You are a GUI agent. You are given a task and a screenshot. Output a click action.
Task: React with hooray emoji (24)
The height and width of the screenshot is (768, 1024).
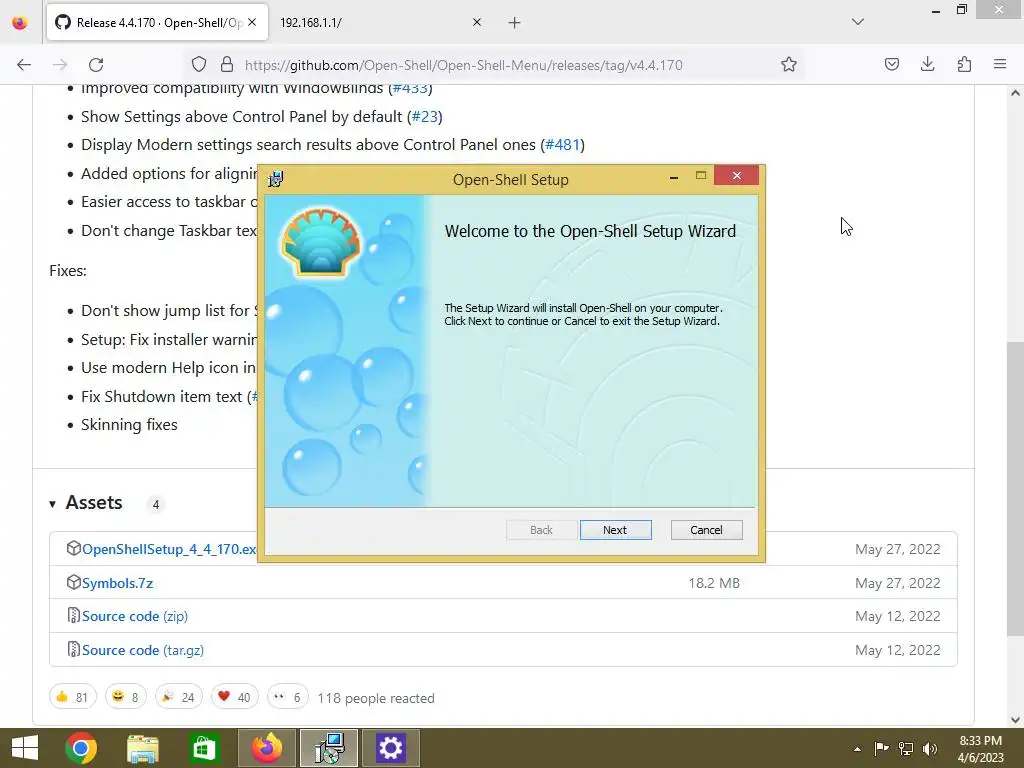[178, 697]
